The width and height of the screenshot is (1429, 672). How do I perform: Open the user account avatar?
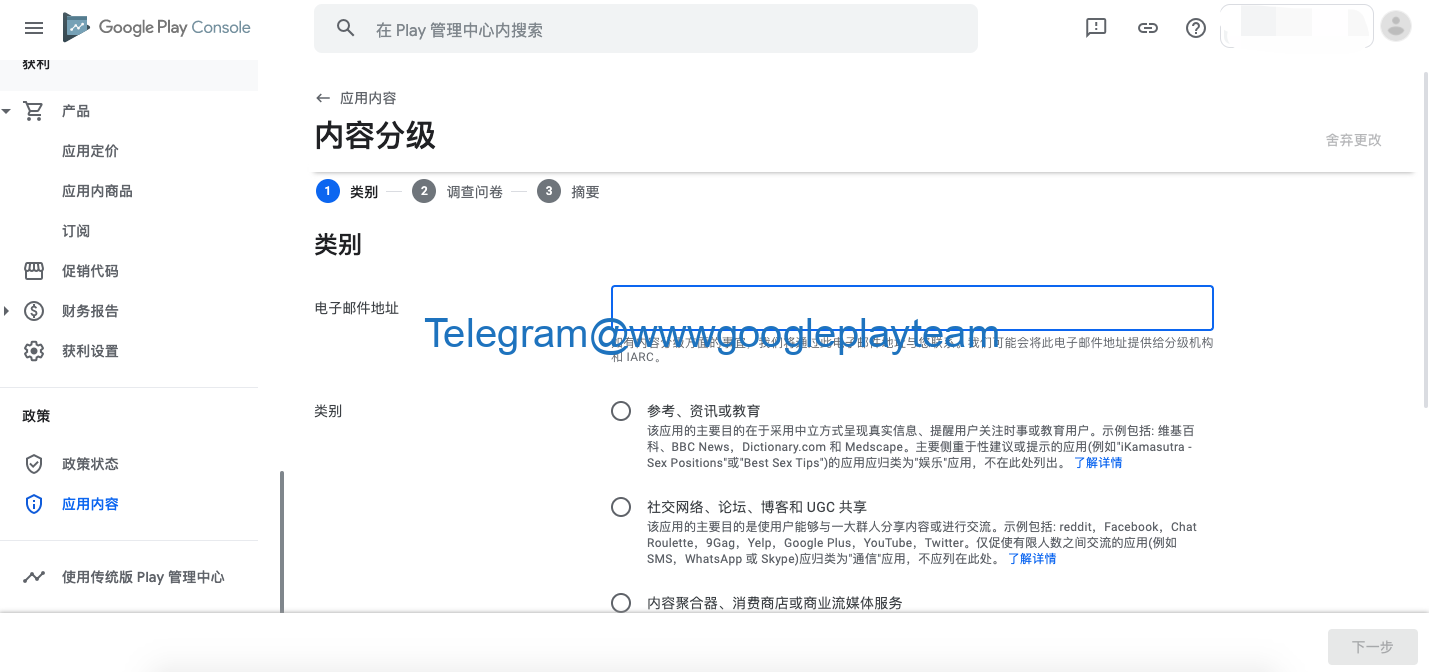(x=1395, y=26)
